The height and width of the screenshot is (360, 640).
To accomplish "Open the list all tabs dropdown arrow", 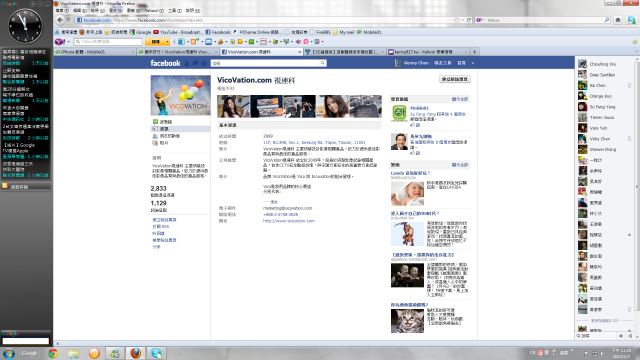I will click(636, 52).
